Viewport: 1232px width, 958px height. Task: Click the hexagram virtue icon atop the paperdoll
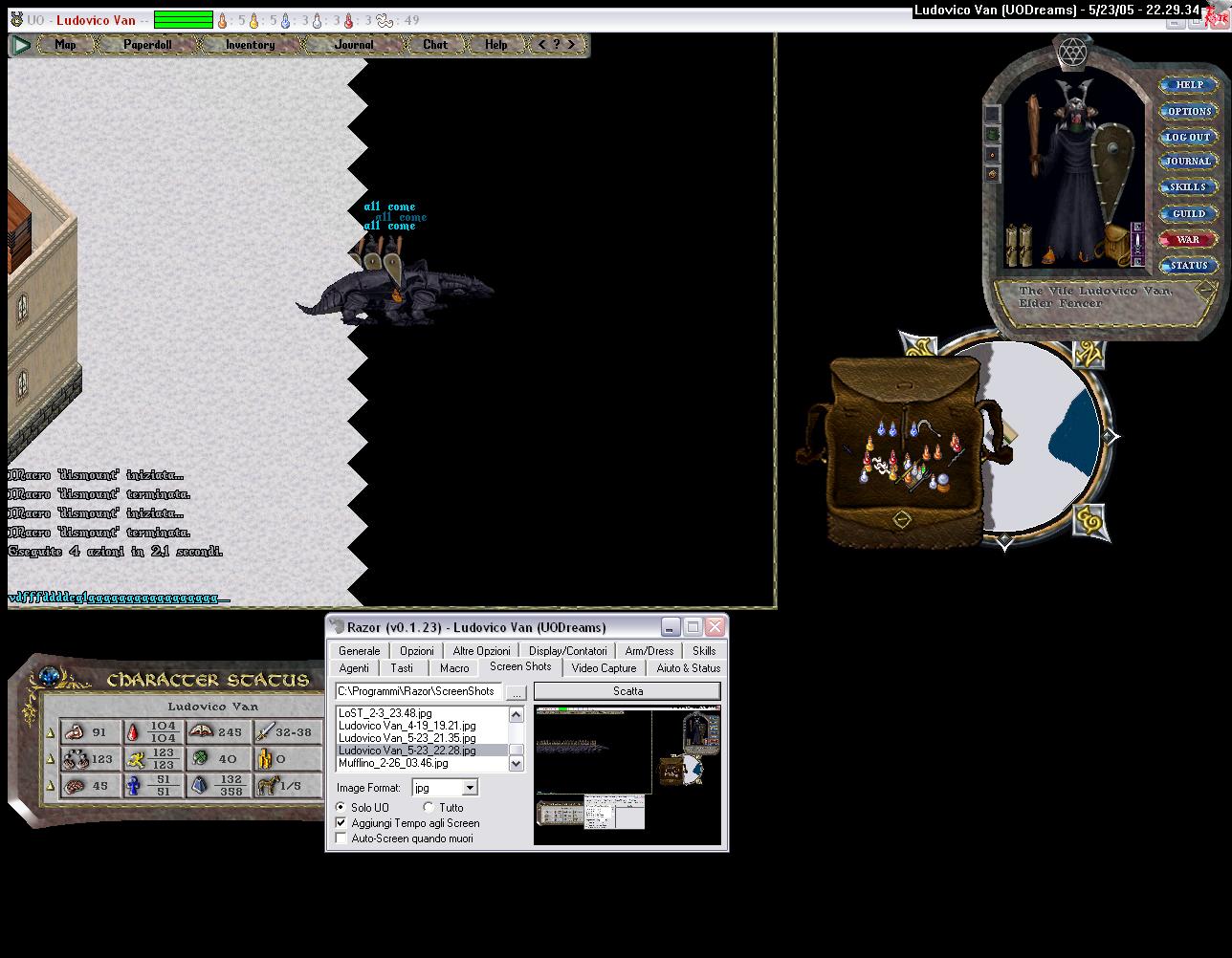tap(1071, 53)
